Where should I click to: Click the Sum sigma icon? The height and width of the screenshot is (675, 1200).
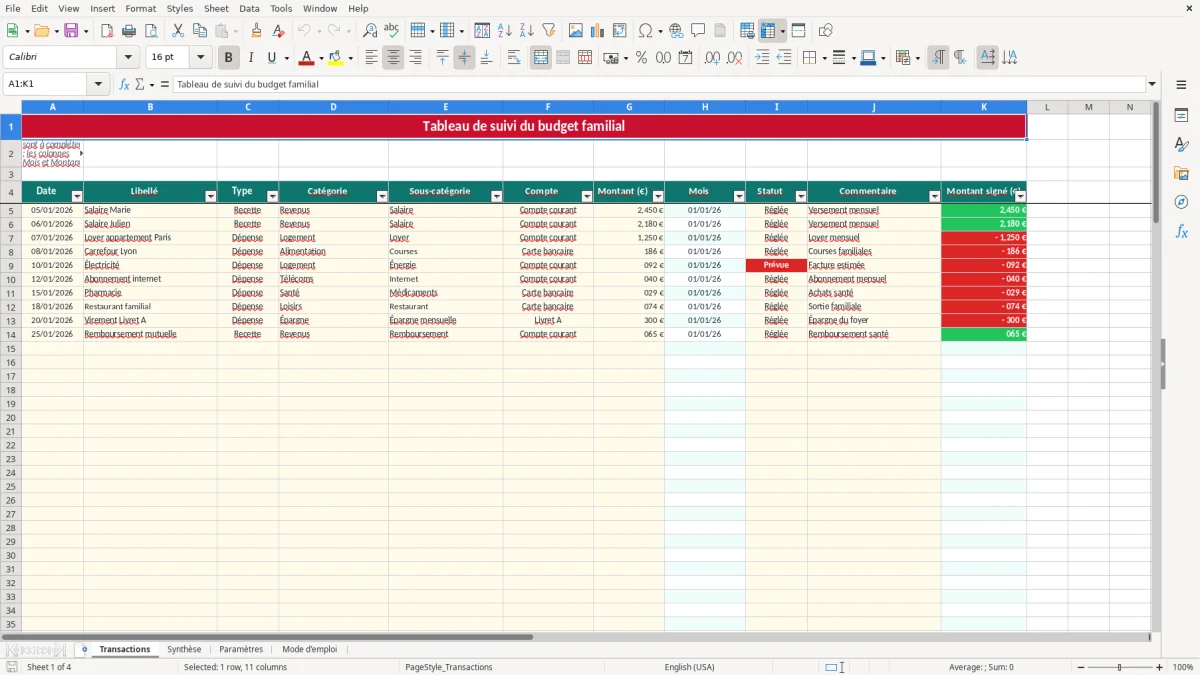coord(140,85)
